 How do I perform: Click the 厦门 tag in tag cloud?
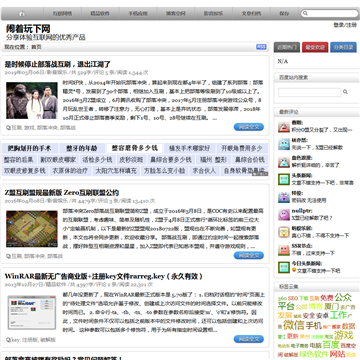[331, 306]
